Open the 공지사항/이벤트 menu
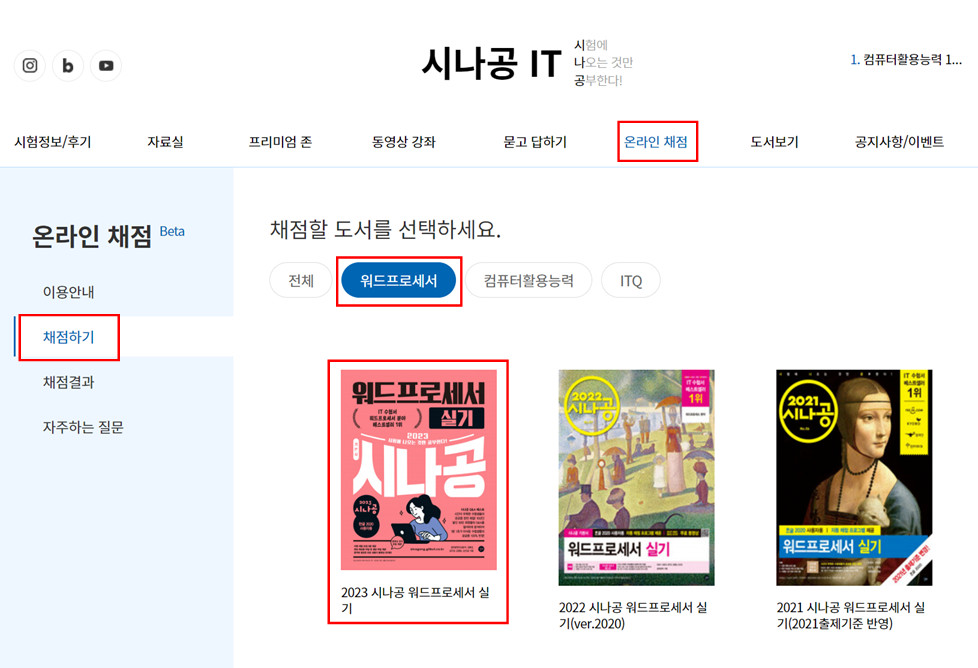Screen dimensions: 978x668 [899, 142]
